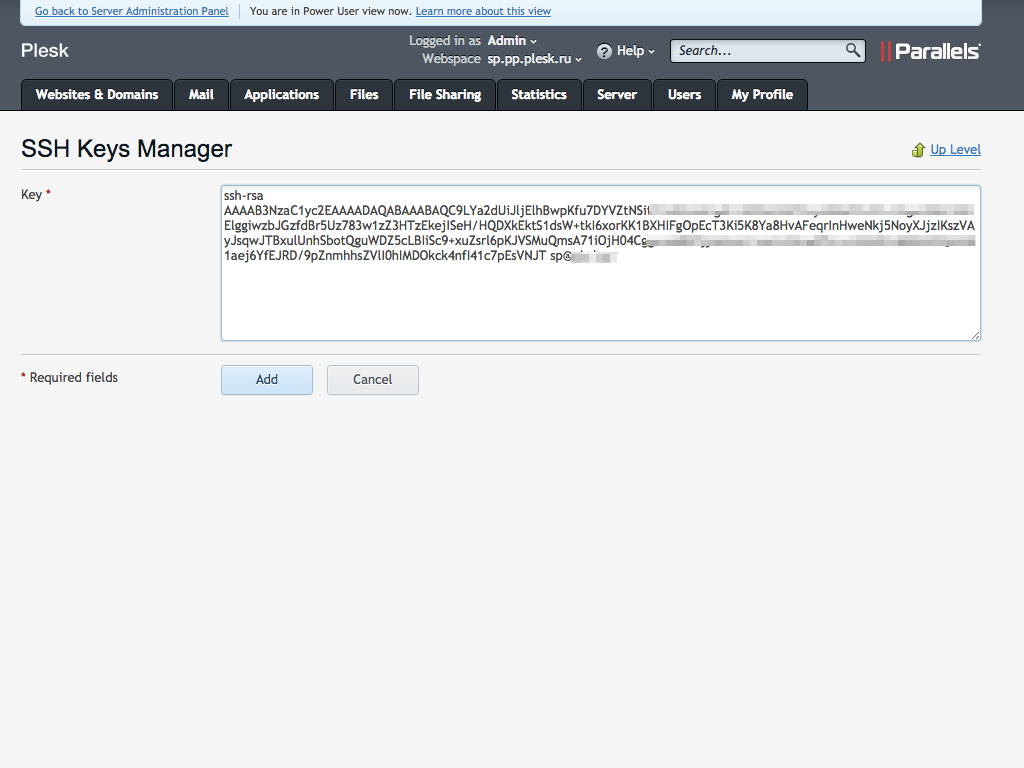Click the Up Level link
The height and width of the screenshot is (768, 1024).
[955, 150]
